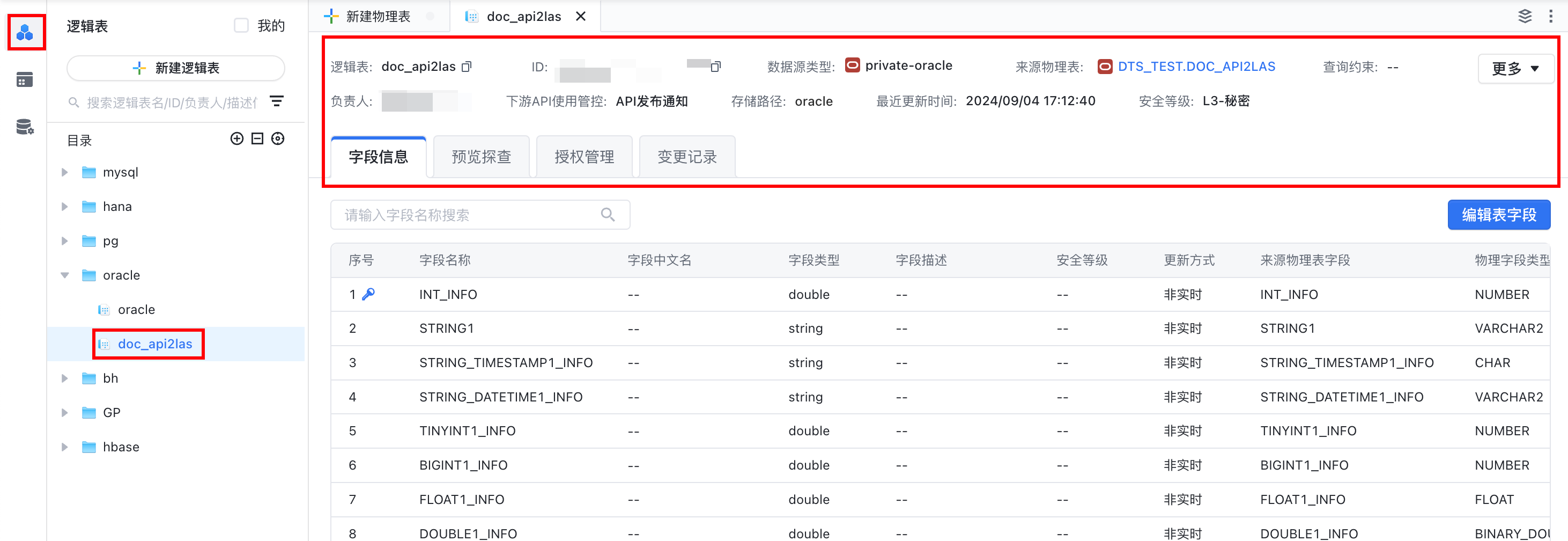Viewport: 1568px width, 541px height.
Task: Click the pg folder icon
Action: point(89,240)
